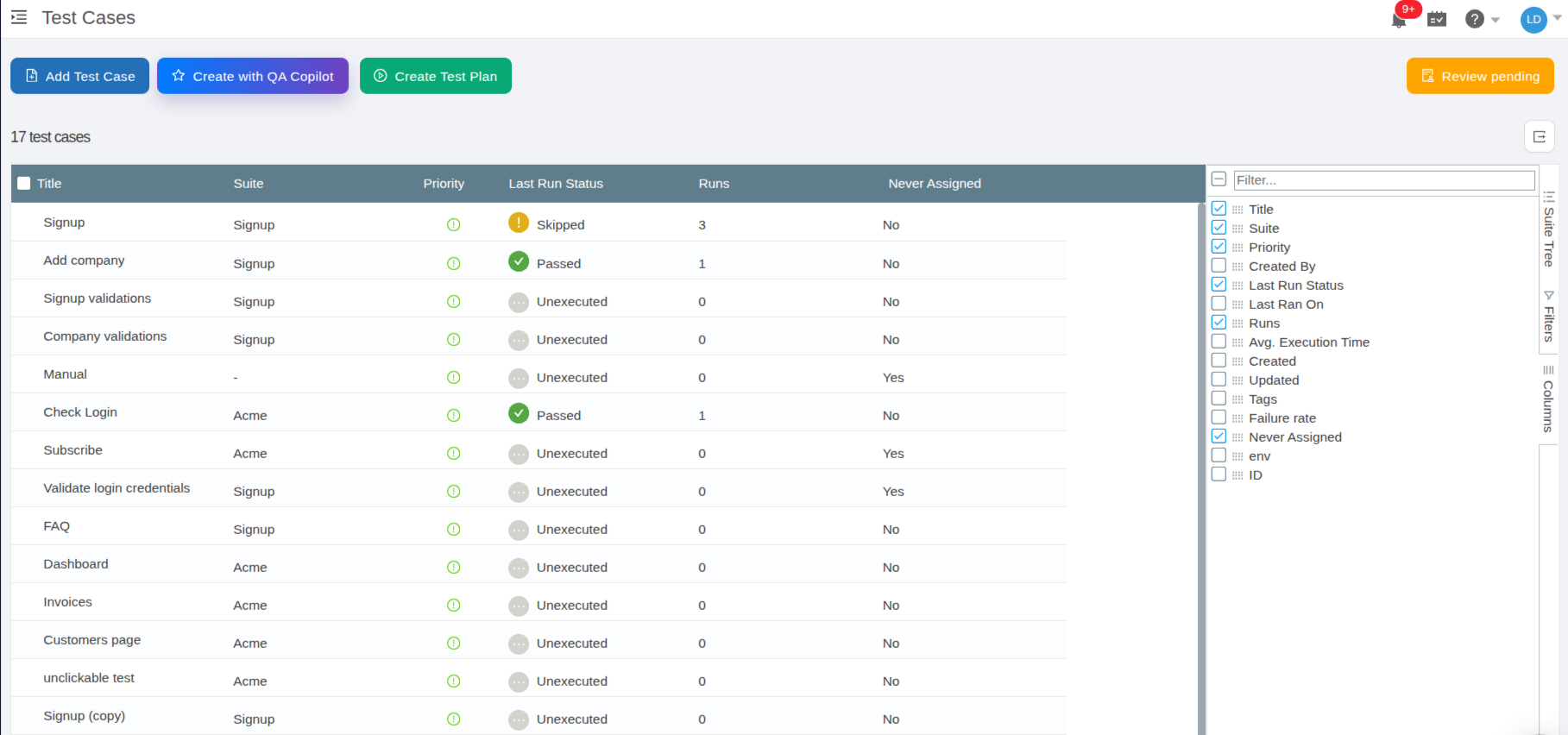1568x735 pixels.
Task: Uncheck the Title column checkbox
Action: [x=1219, y=209]
